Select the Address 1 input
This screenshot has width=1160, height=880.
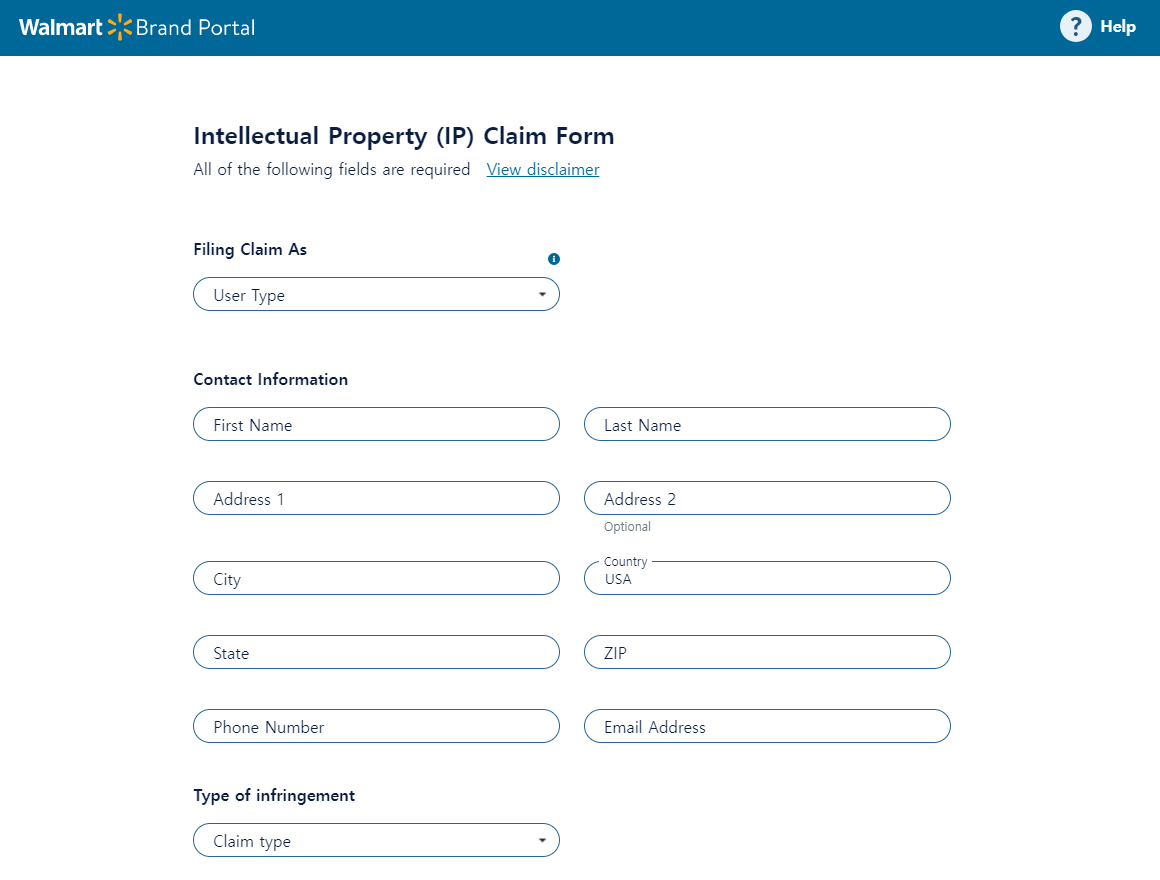(x=376, y=498)
